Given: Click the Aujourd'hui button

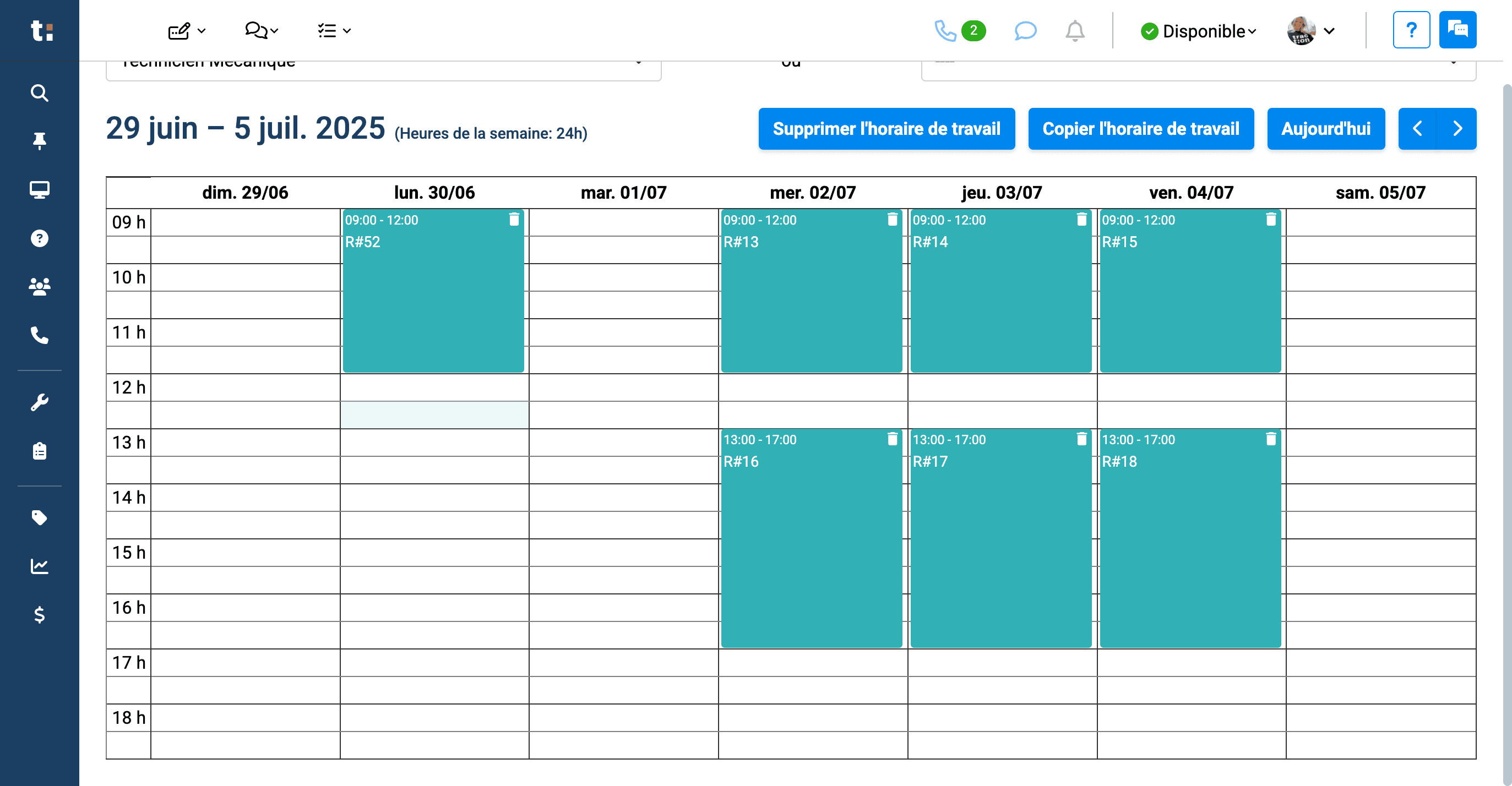Looking at the screenshot, I should tap(1325, 128).
